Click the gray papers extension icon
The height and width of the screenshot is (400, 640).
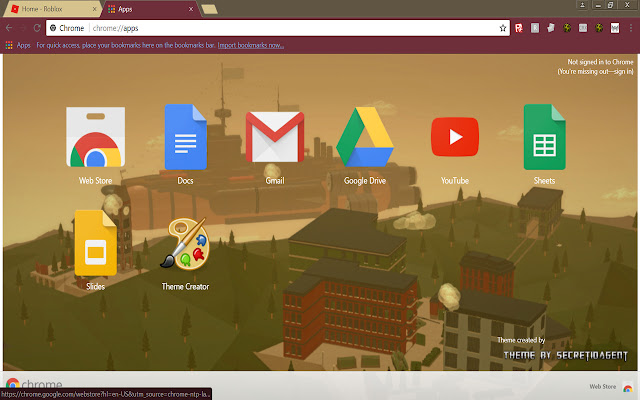click(x=551, y=28)
